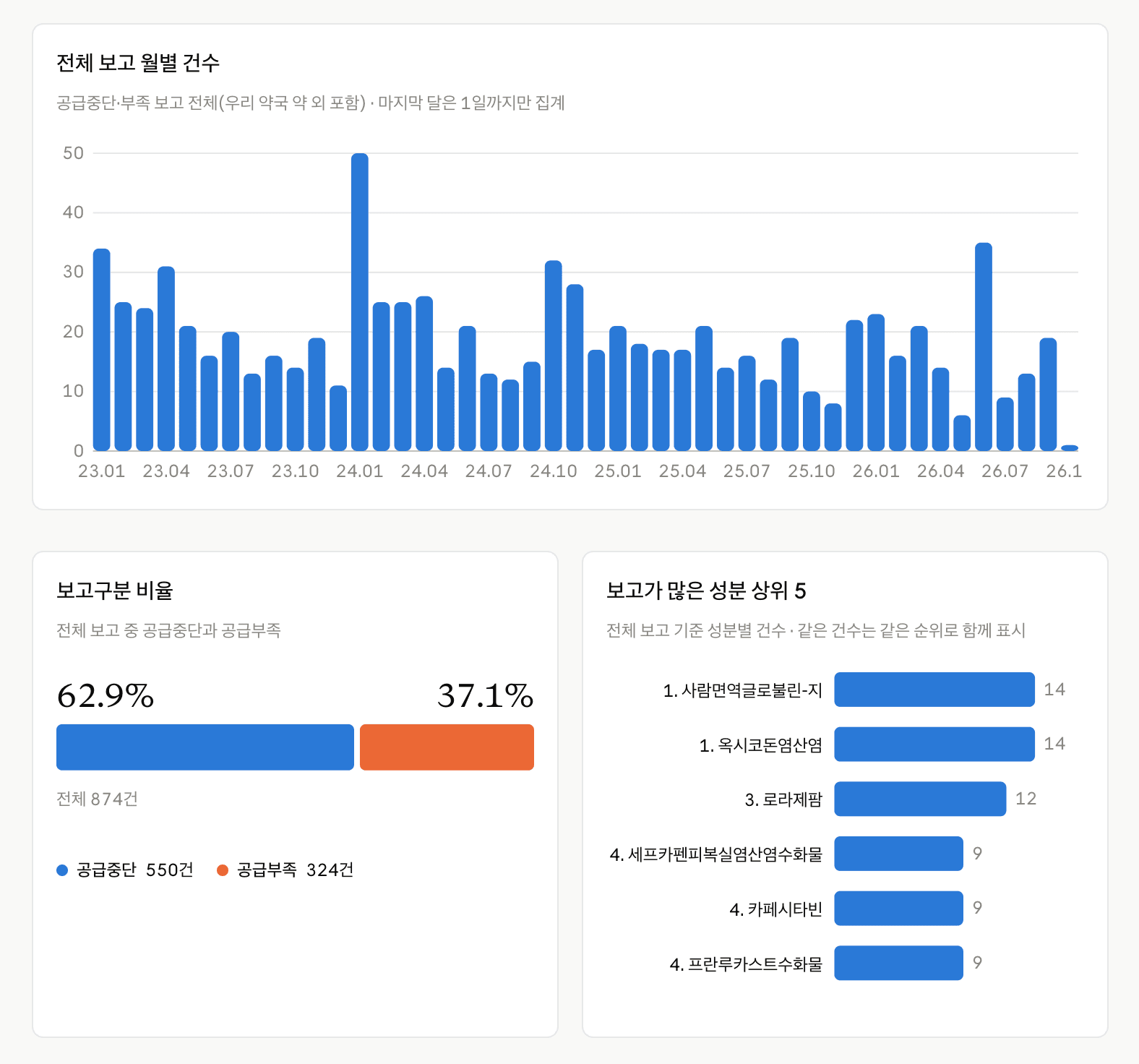Click the '1. 사람면역글로불린-지' ingredient label

(x=743, y=690)
